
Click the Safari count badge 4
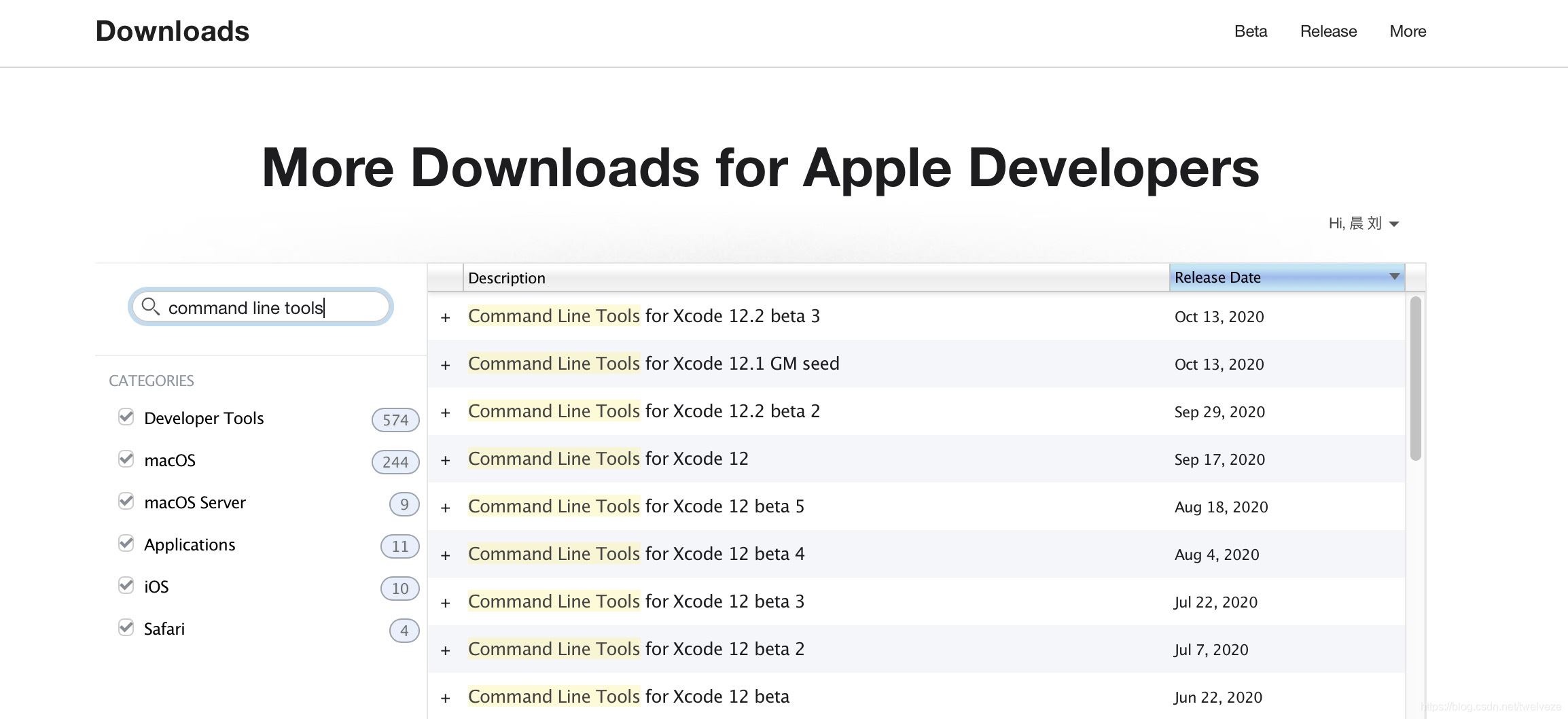pos(404,631)
